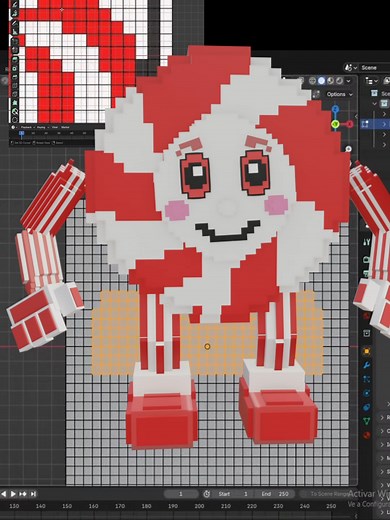This screenshot has width=390, height=520.
Task: Click the blue playhead in inset timeline
Action: coord(22,134)
